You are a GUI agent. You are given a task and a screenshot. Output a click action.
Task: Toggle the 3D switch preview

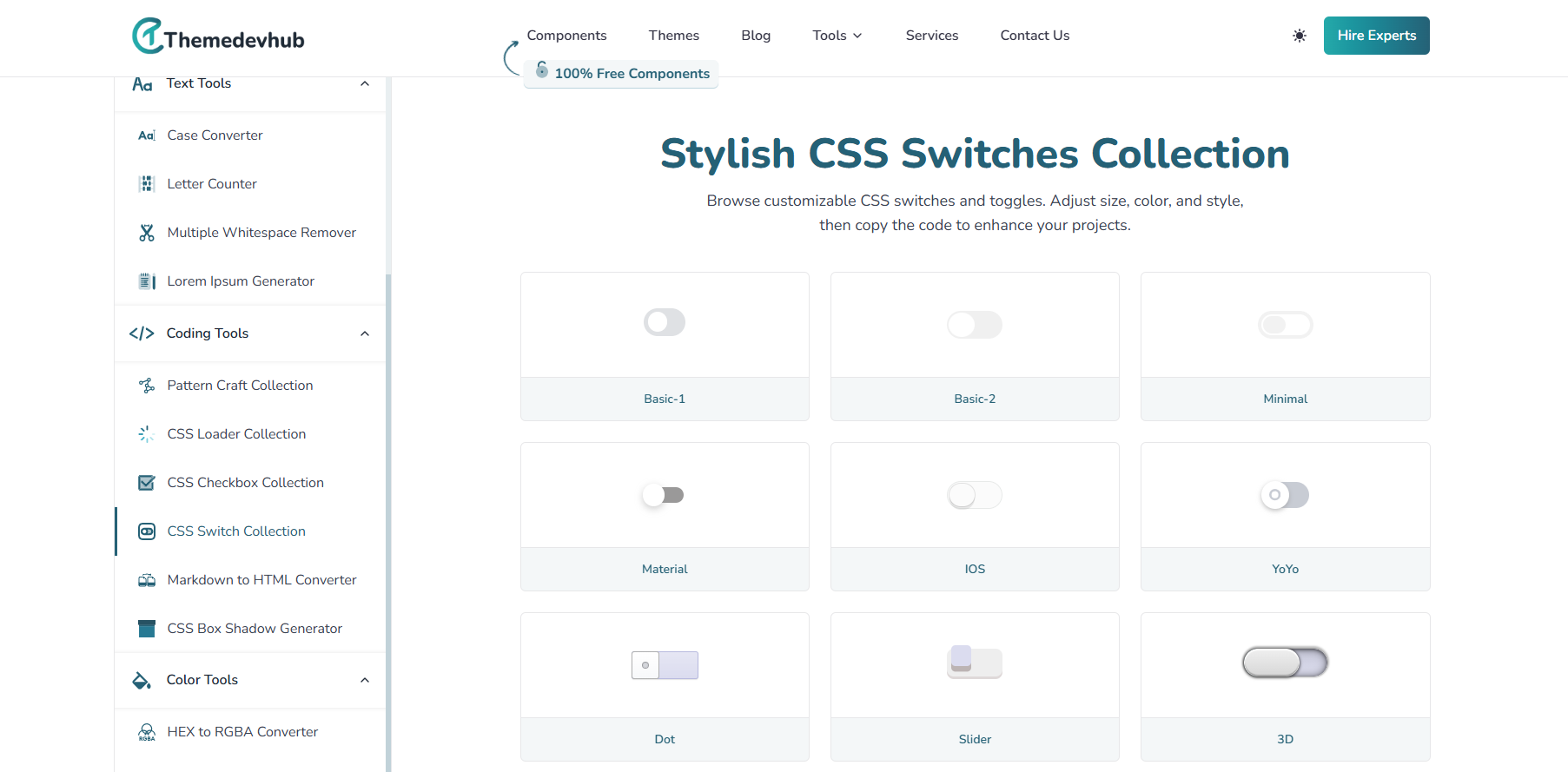[1285, 663]
